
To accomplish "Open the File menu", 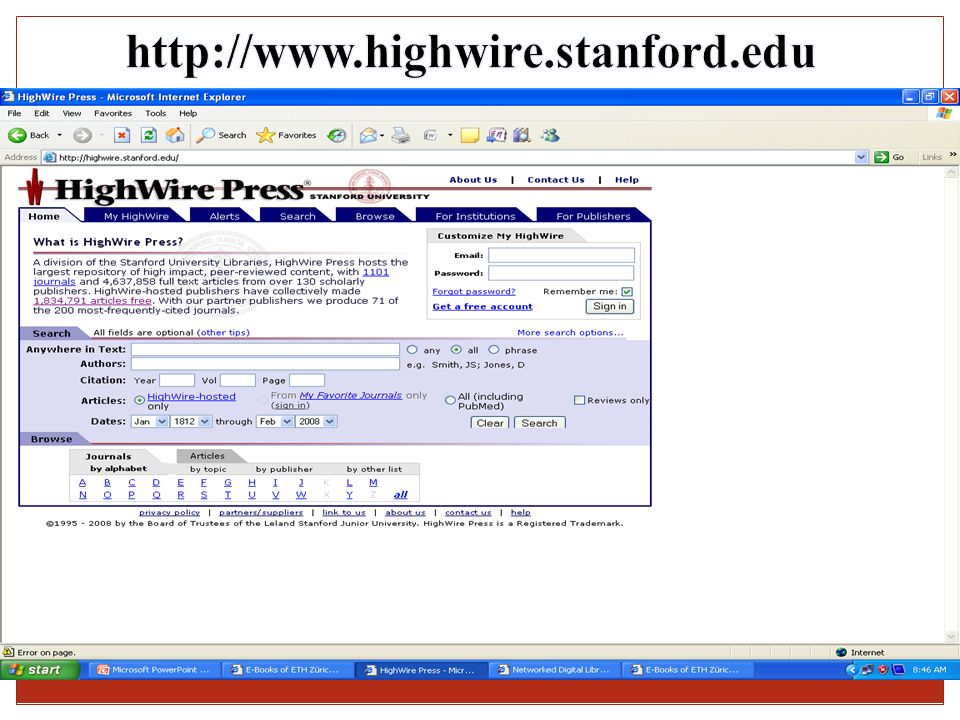I will 14,113.
